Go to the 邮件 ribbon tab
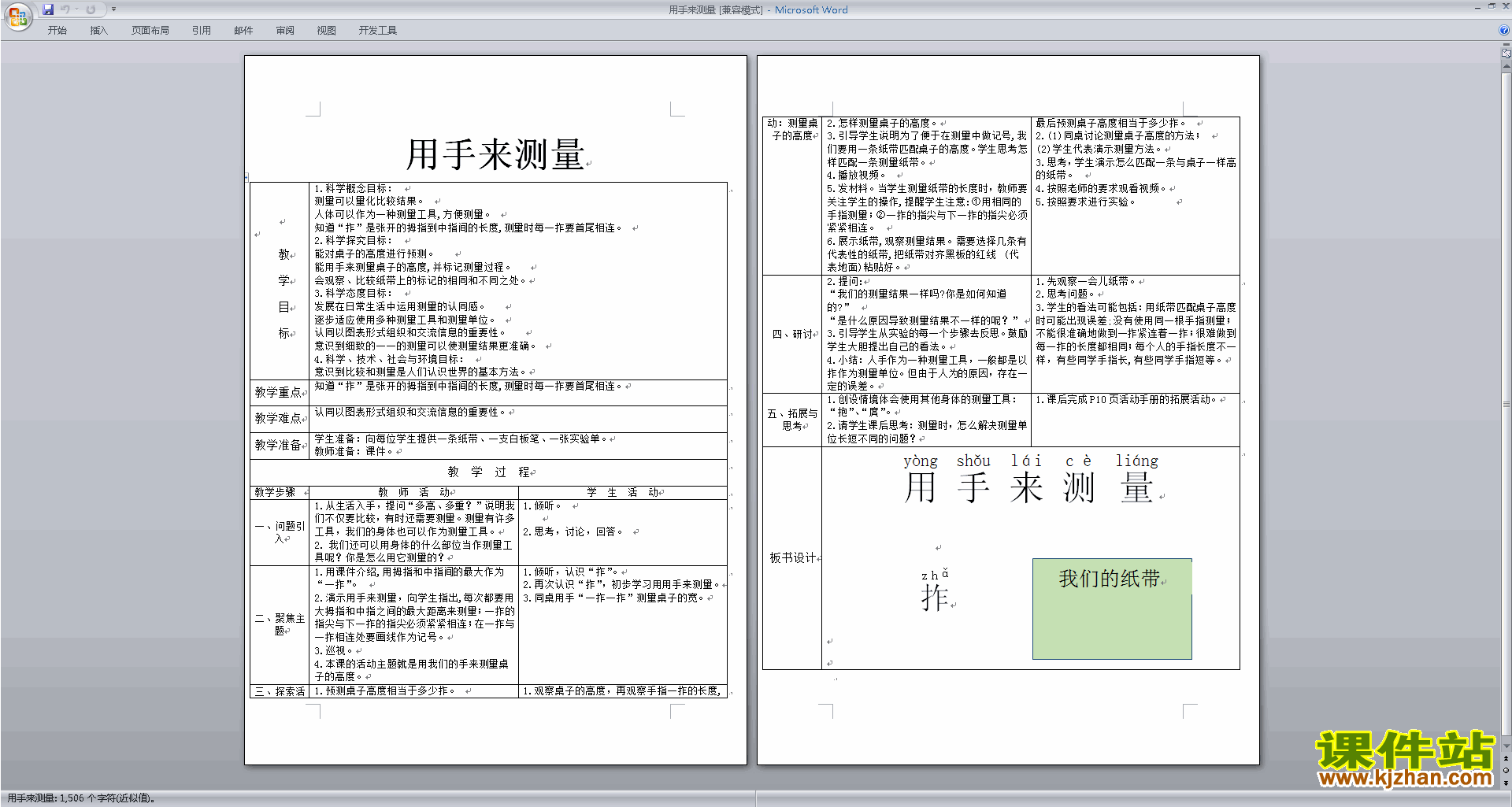The height and width of the screenshot is (807, 1512). click(243, 30)
